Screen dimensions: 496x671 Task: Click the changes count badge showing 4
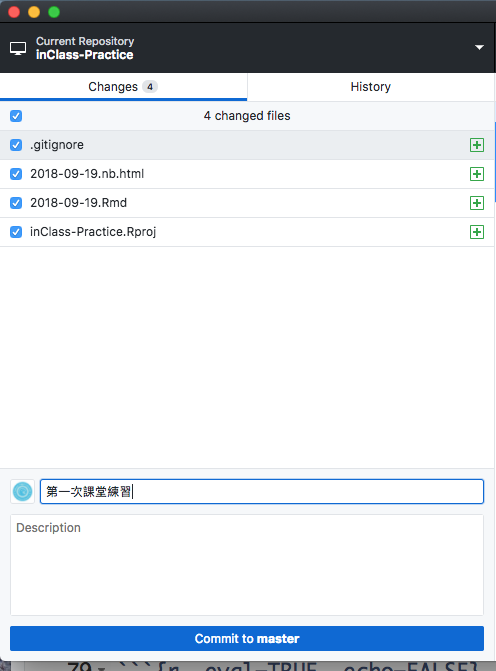click(x=150, y=87)
